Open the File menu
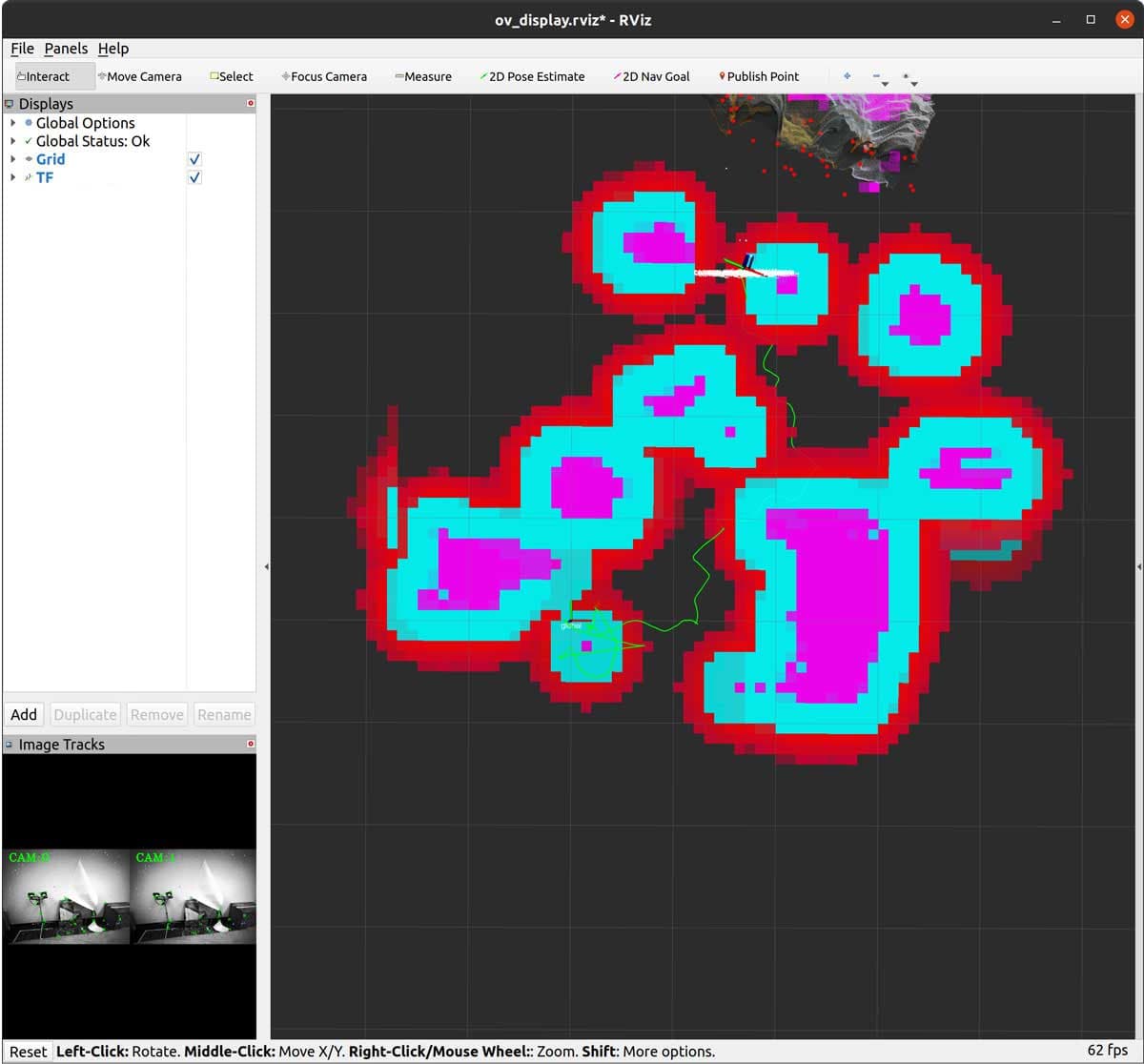 tap(21, 49)
